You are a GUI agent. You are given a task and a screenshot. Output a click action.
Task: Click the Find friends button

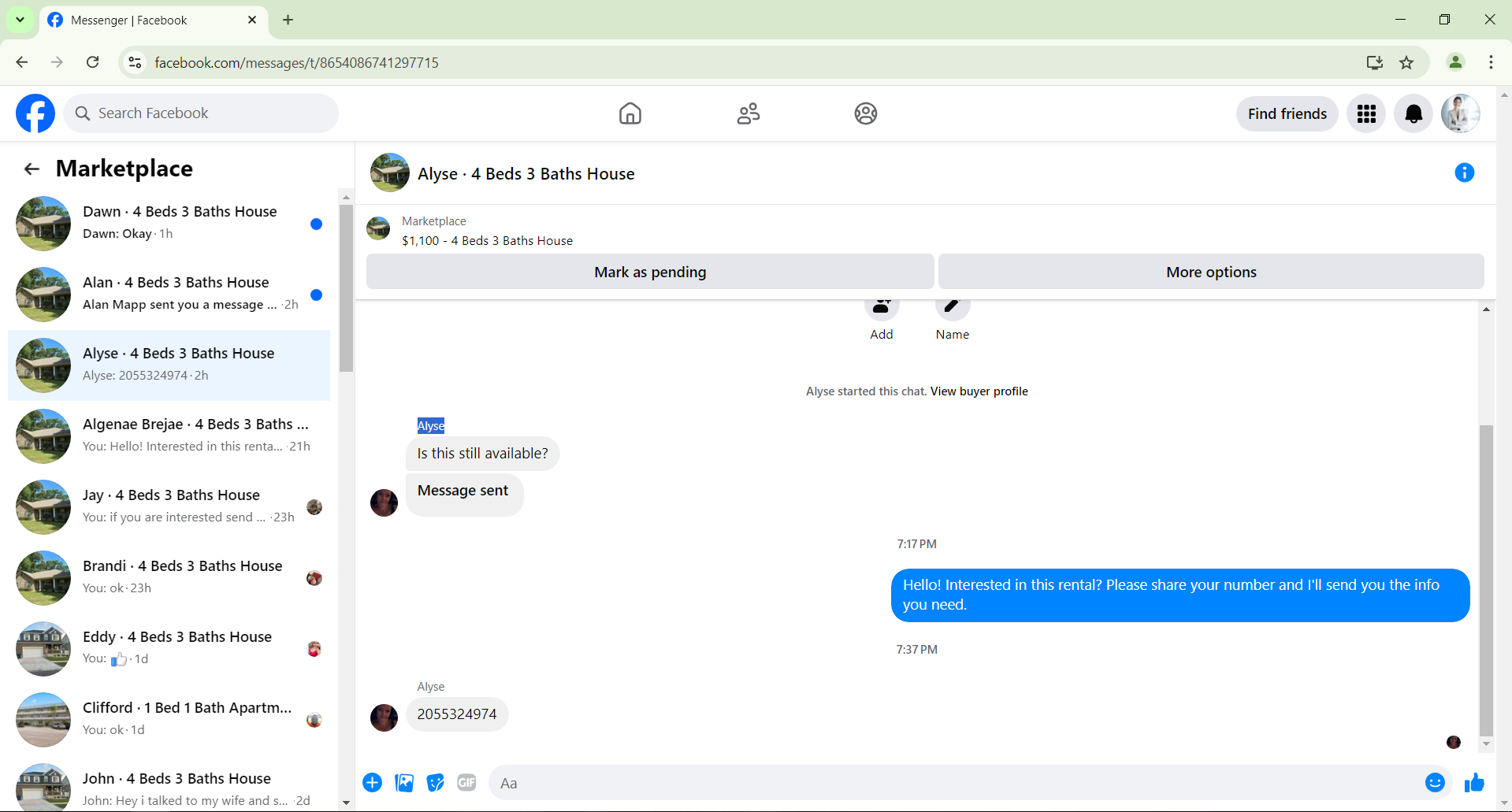coord(1287,113)
